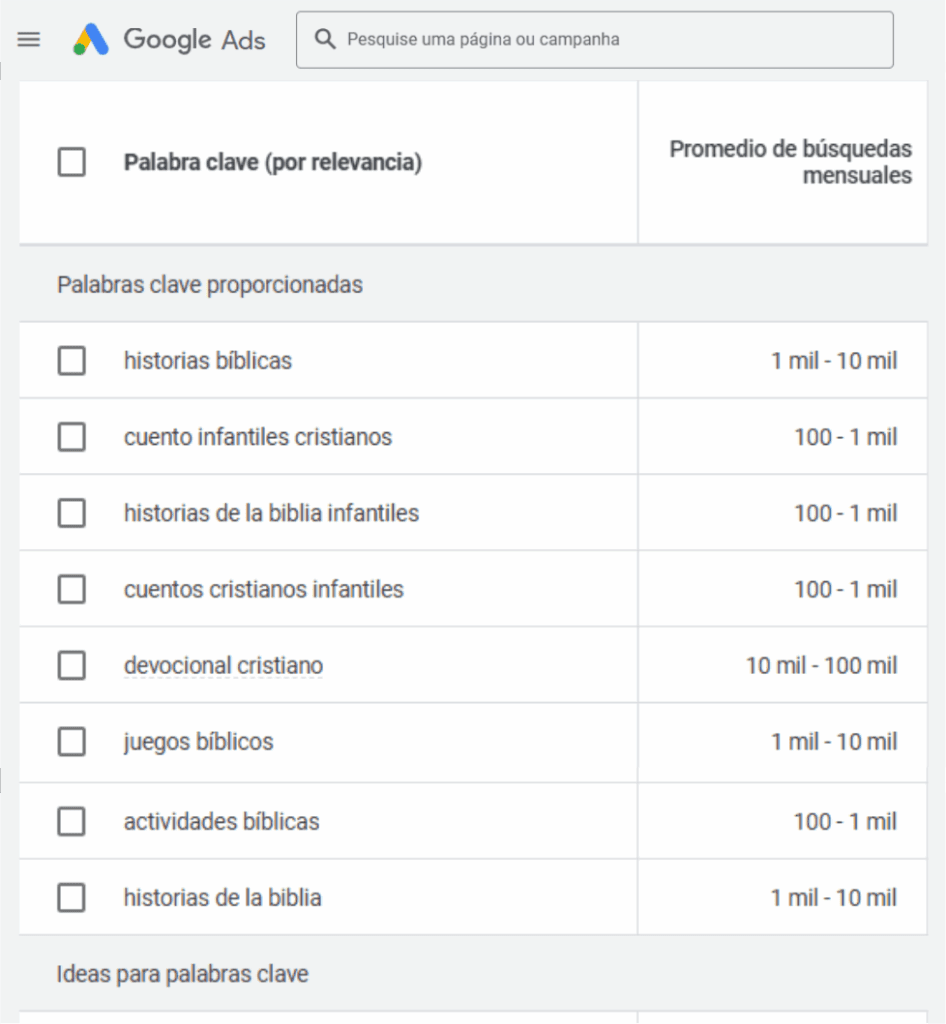Click the "historias bíblicas" keyword text

[208, 360]
